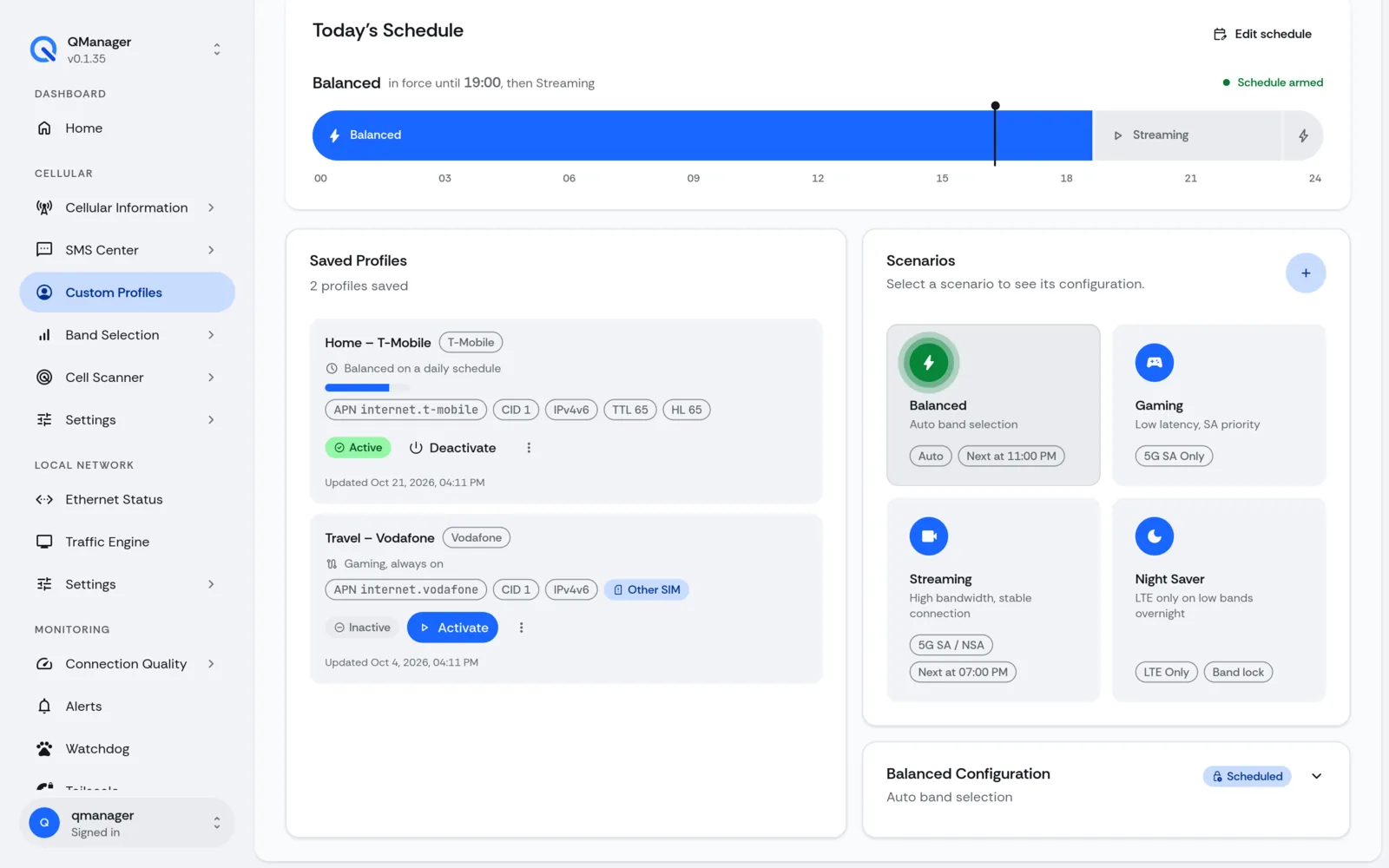This screenshot has height=868, width=1389.
Task: Click the Cellular Settings sliders icon
Action: [x=44, y=420]
